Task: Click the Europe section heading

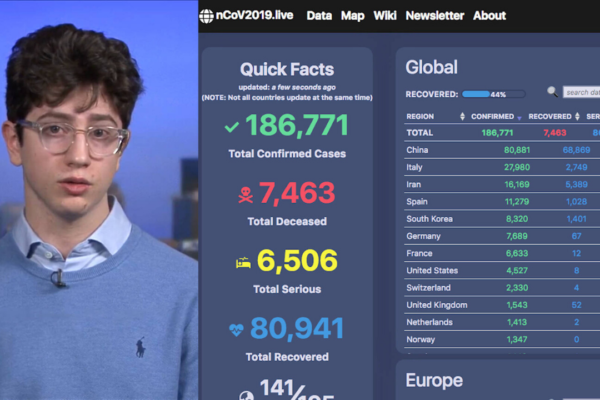Action: pos(434,380)
